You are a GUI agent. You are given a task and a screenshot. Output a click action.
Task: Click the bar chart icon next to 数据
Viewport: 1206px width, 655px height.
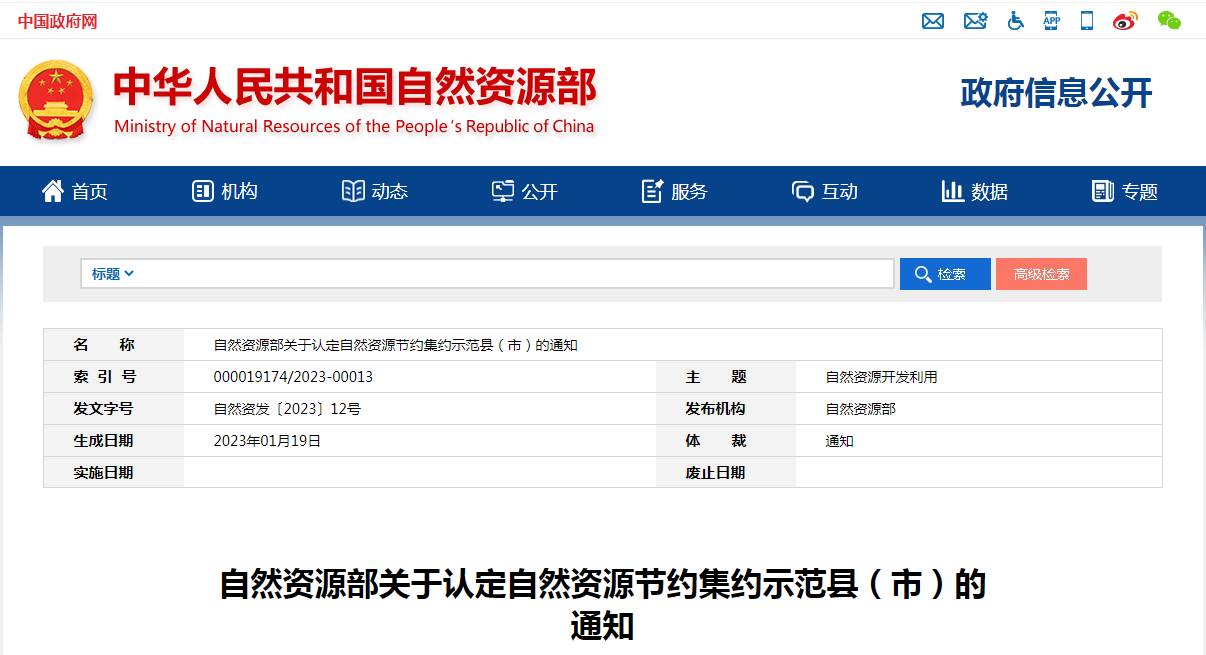tap(951, 190)
